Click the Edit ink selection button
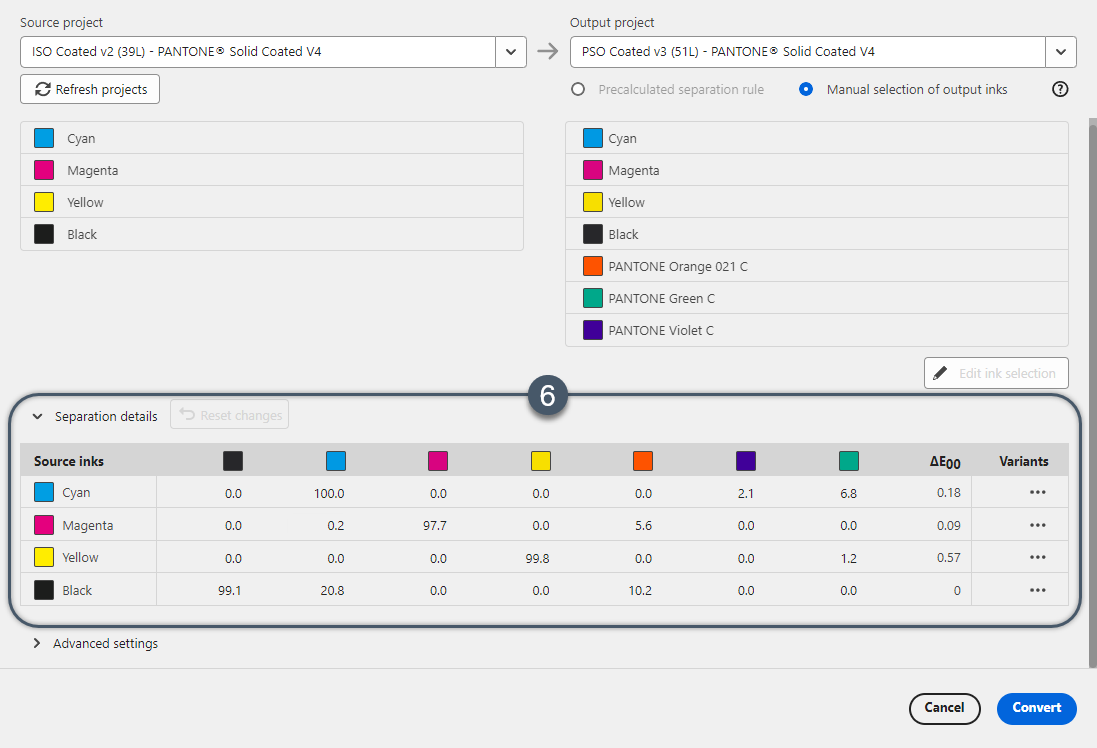The image size is (1097, 748). (x=996, y=373)
